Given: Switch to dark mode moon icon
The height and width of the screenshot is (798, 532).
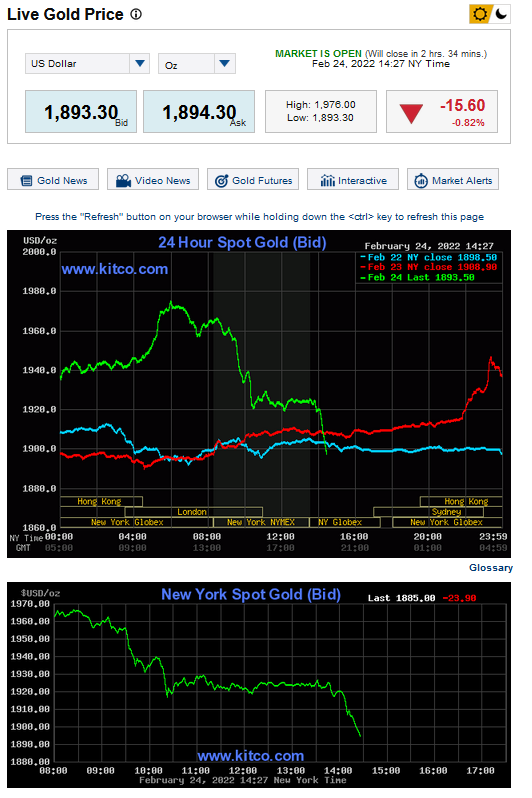Looking at the screenshot, I should tap(501, 14).
